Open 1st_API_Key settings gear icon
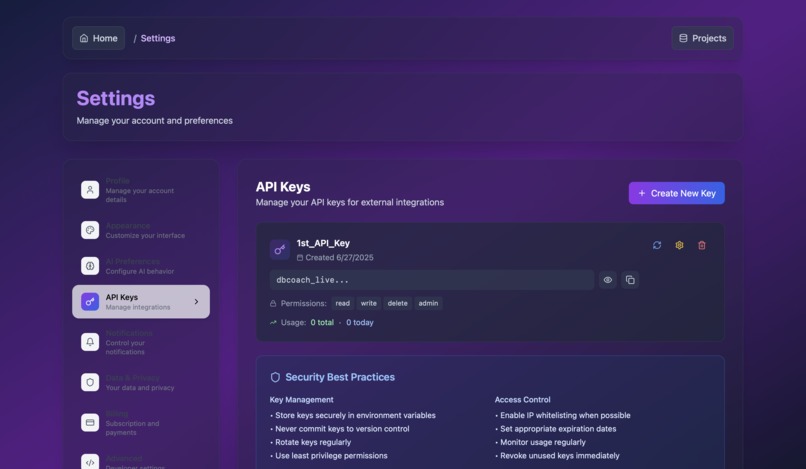806x469 pixels. [680, 245]
